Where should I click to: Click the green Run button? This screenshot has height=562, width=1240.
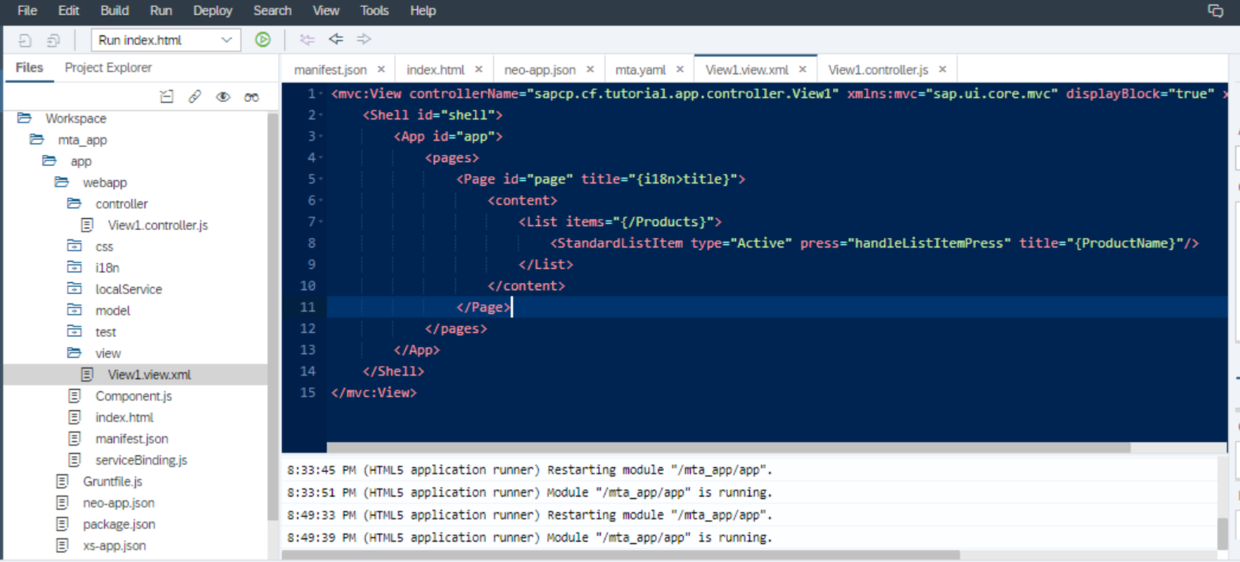coord(262,40)
